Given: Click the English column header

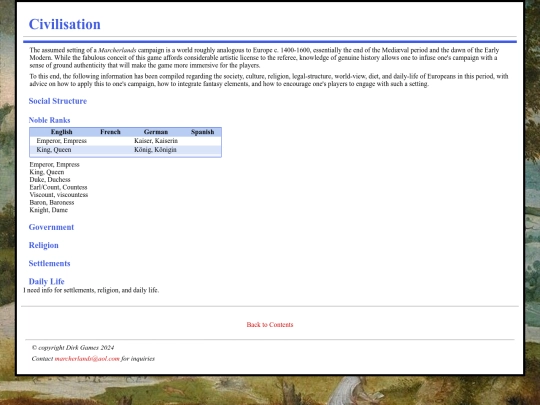Looking at the screenshot, I should click(61, 132).
